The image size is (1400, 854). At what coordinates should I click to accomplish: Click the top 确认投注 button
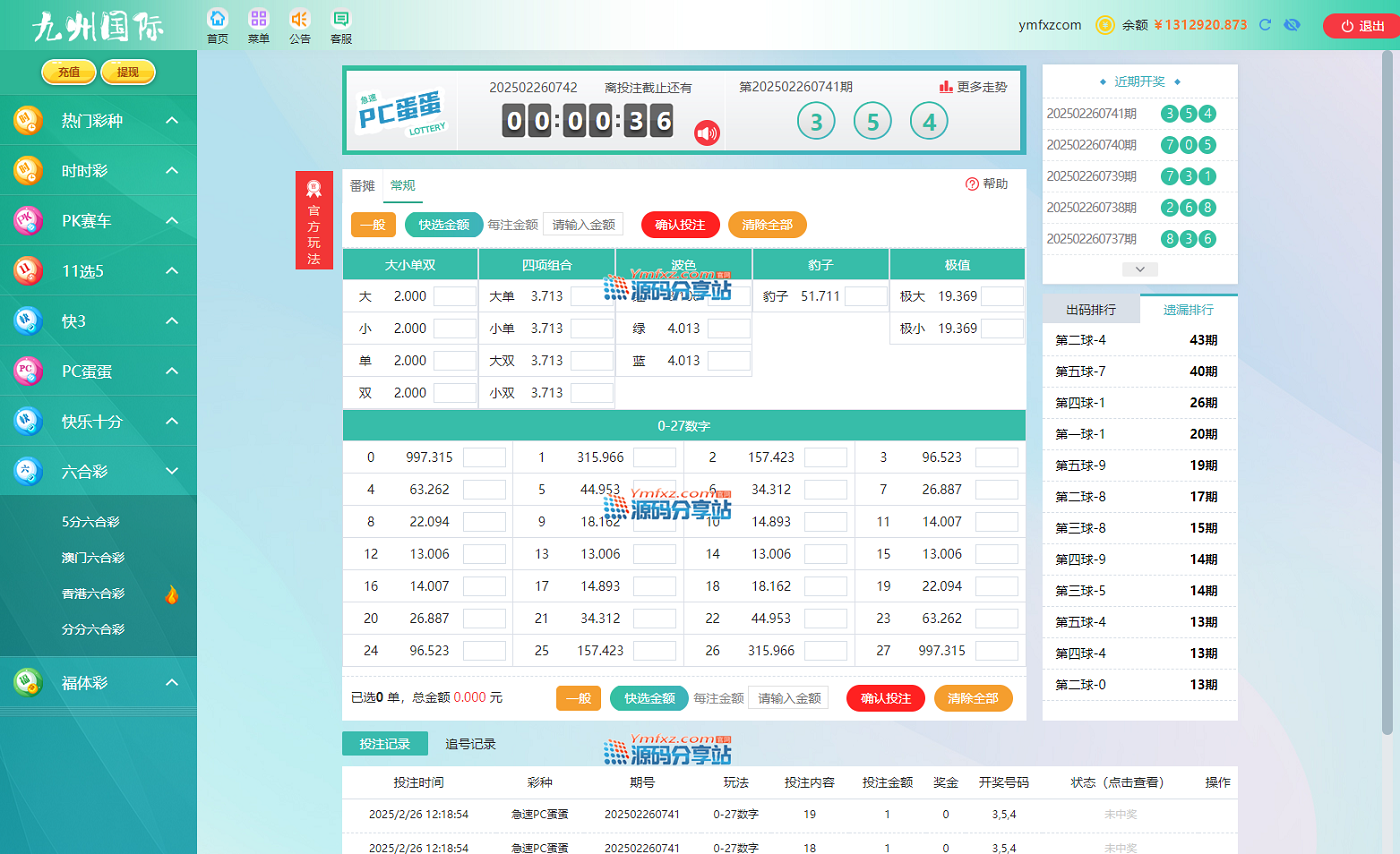(680, 225)
